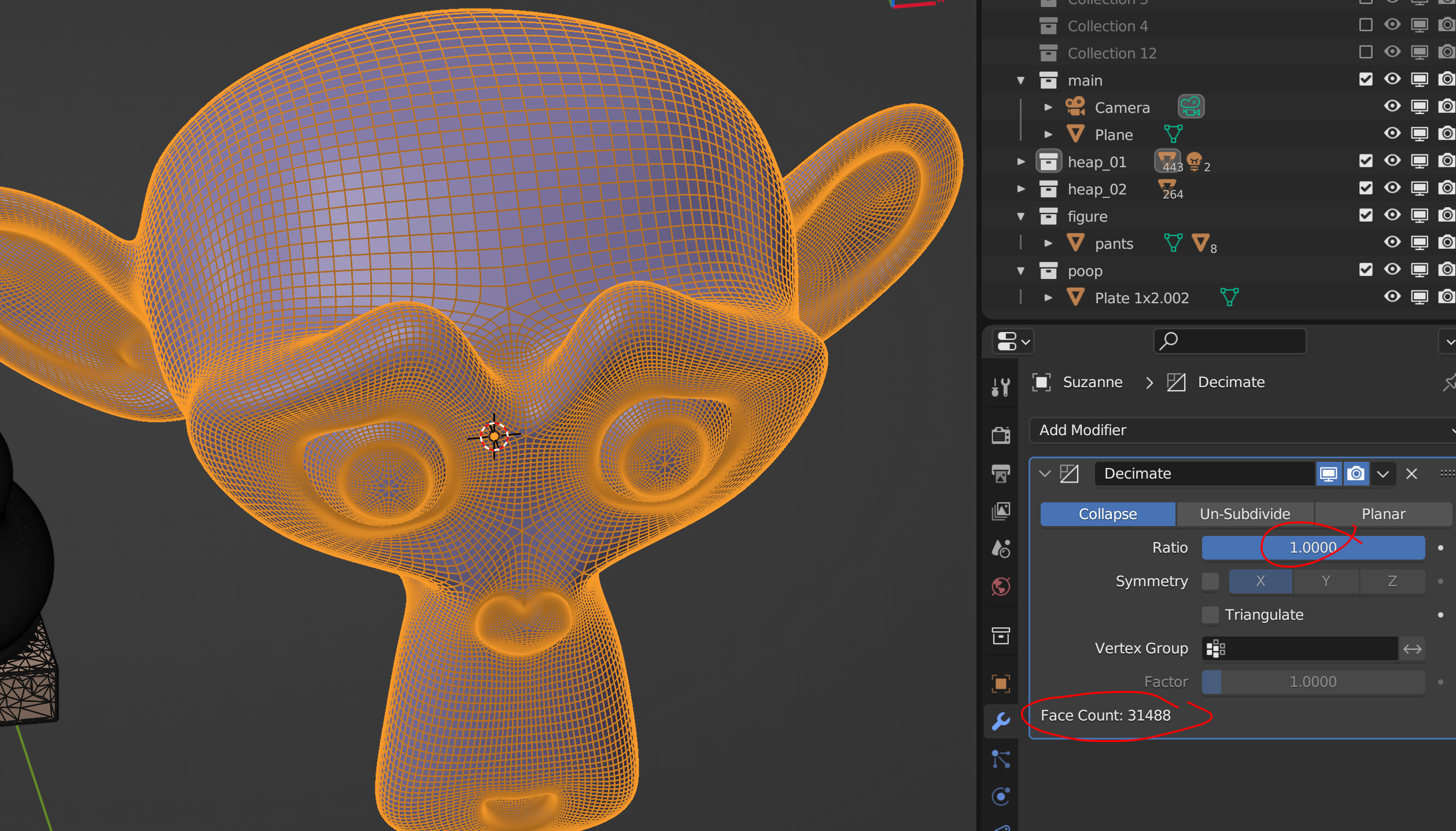This screenshot has height=831, width=1456.
Task: Click the Ratio animate property dot
Action: point(1440,547)
